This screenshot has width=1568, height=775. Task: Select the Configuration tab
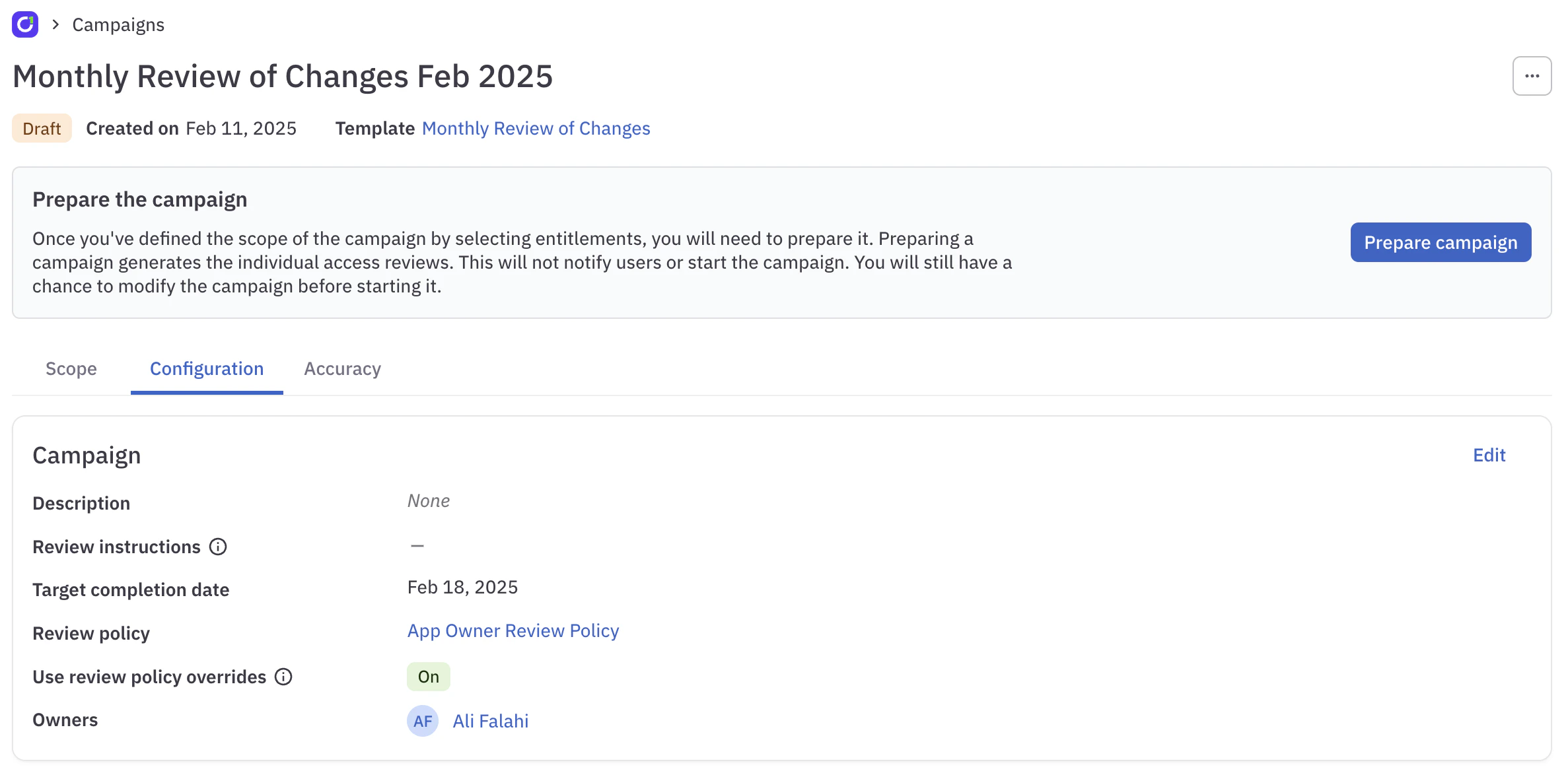coord(207,368)
